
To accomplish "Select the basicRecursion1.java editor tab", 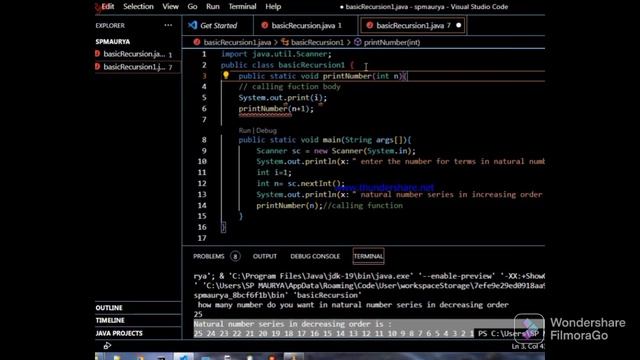I will tap(412, 25).
